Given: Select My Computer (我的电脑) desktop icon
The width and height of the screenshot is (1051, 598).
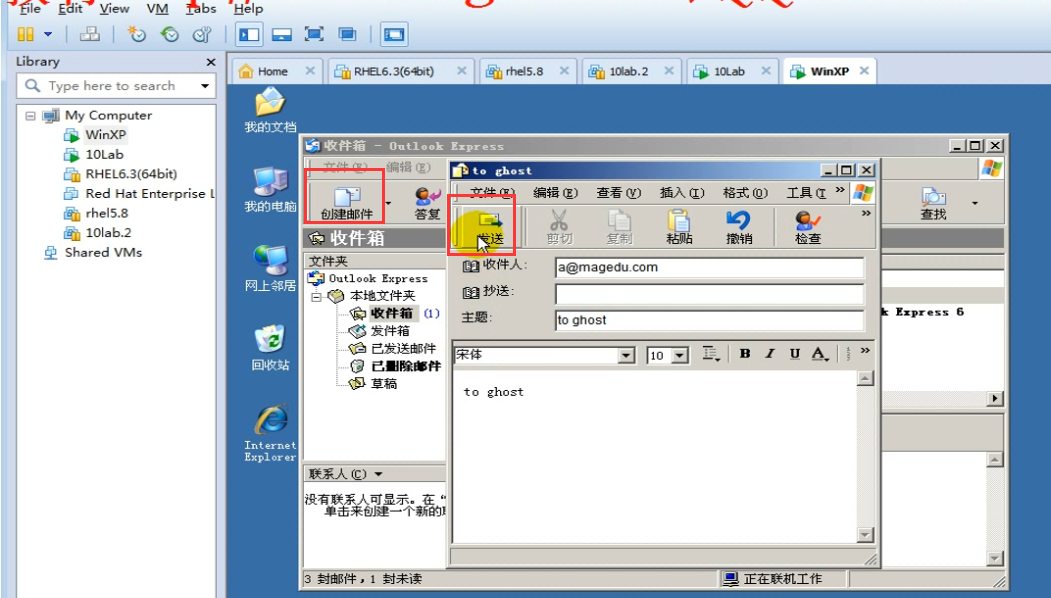Looking at the screenshot, I should pyautogui.click(x=270, y=190).
